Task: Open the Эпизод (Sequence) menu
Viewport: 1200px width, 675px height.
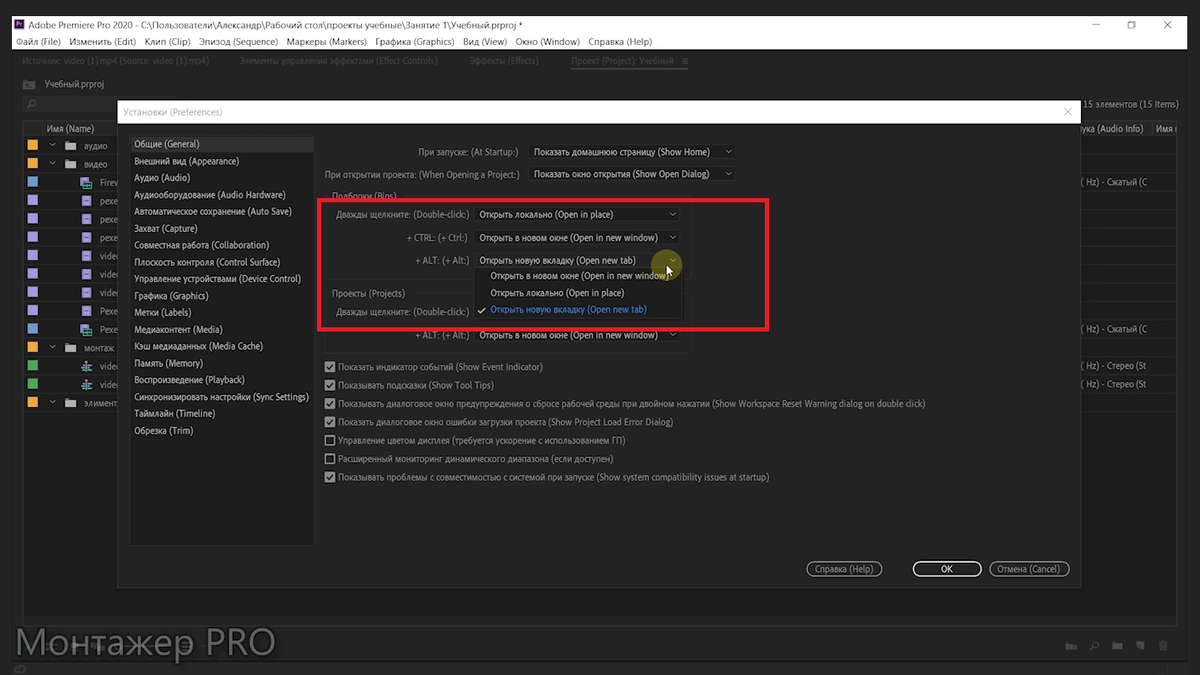Action: (238, 42)
